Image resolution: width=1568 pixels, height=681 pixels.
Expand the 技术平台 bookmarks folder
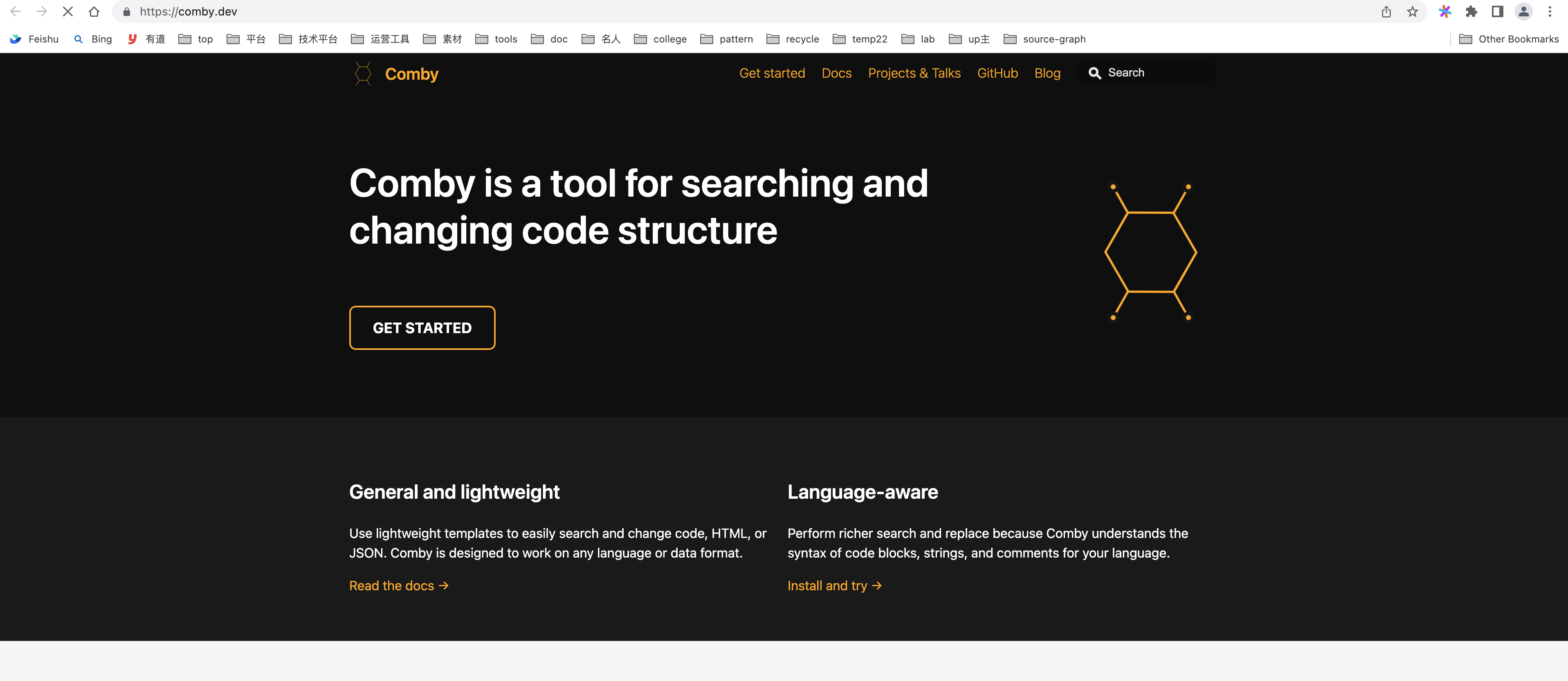(308, 39)
